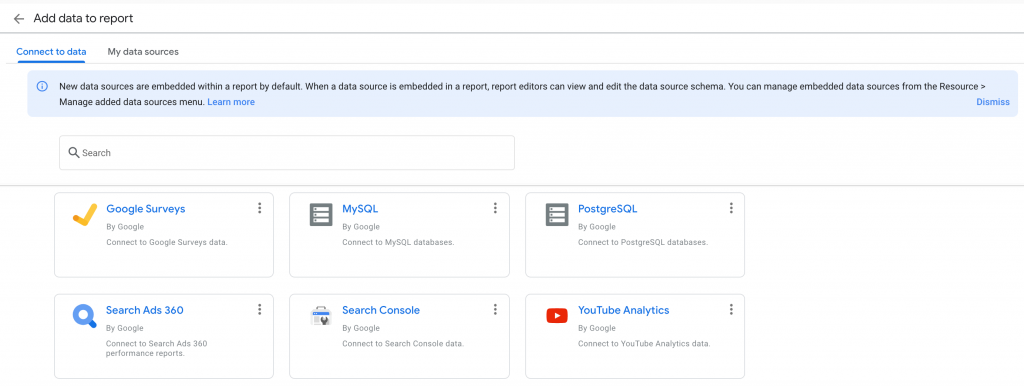Click the 'Connect to MySQL databases.' description

[x=398, y=242]
